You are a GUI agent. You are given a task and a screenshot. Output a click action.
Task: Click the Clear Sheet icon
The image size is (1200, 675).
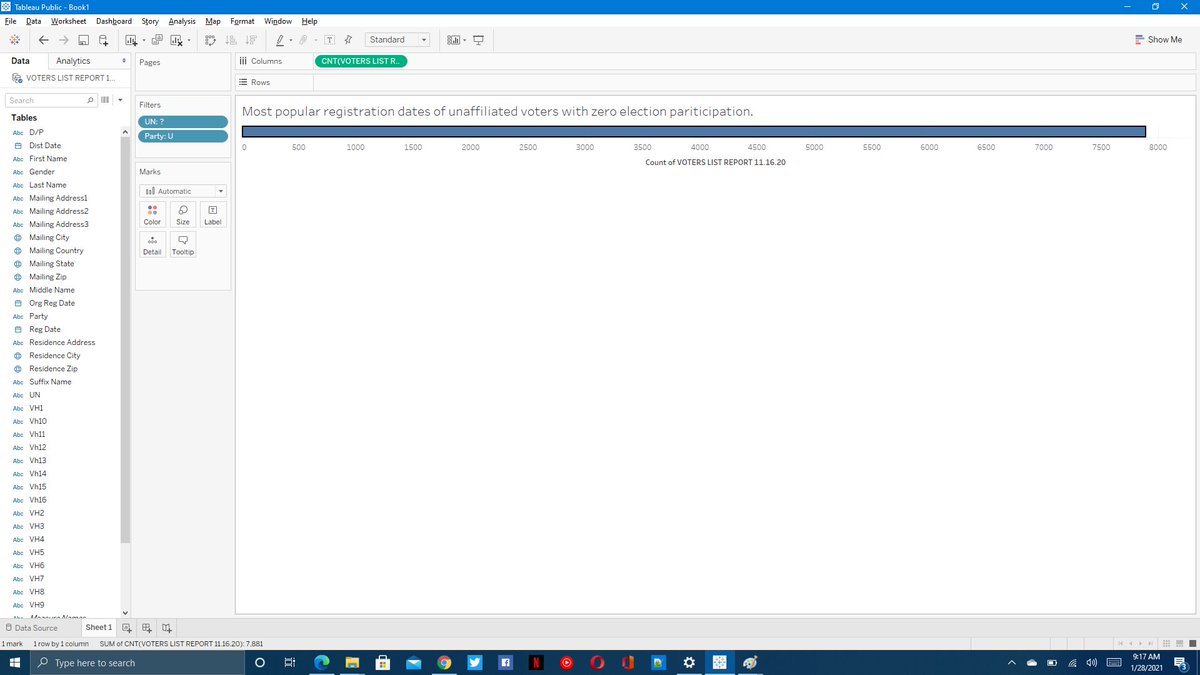click(x=177, y=40)
